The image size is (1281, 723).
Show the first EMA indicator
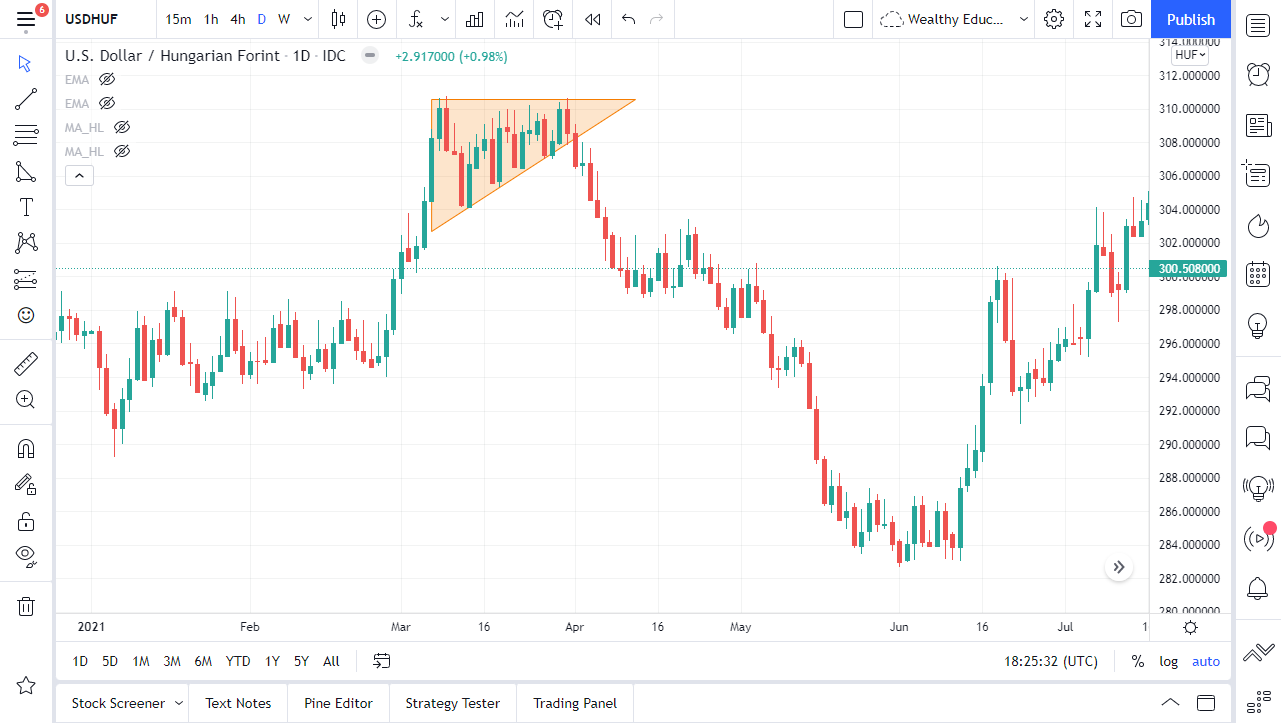tap(107, 79)
